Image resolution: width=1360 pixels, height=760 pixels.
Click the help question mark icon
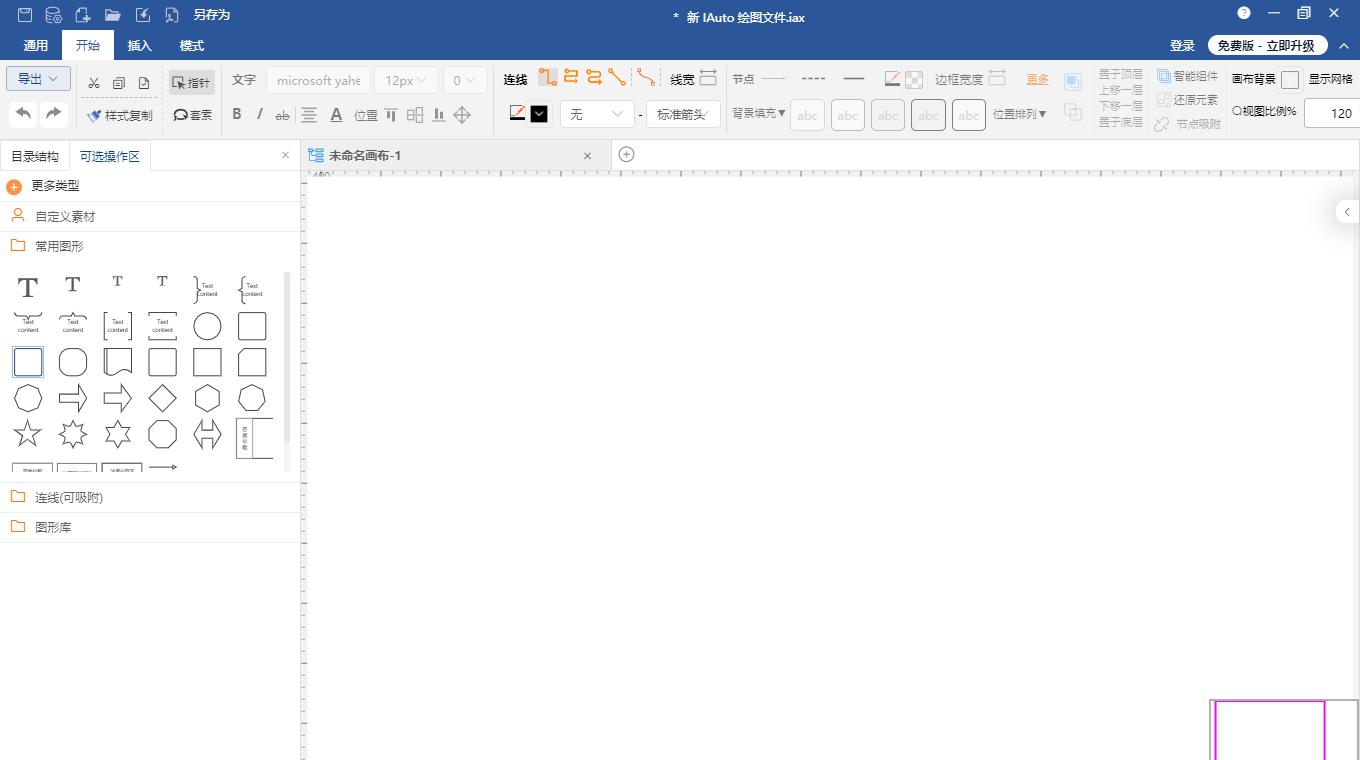click(1244, 13)
